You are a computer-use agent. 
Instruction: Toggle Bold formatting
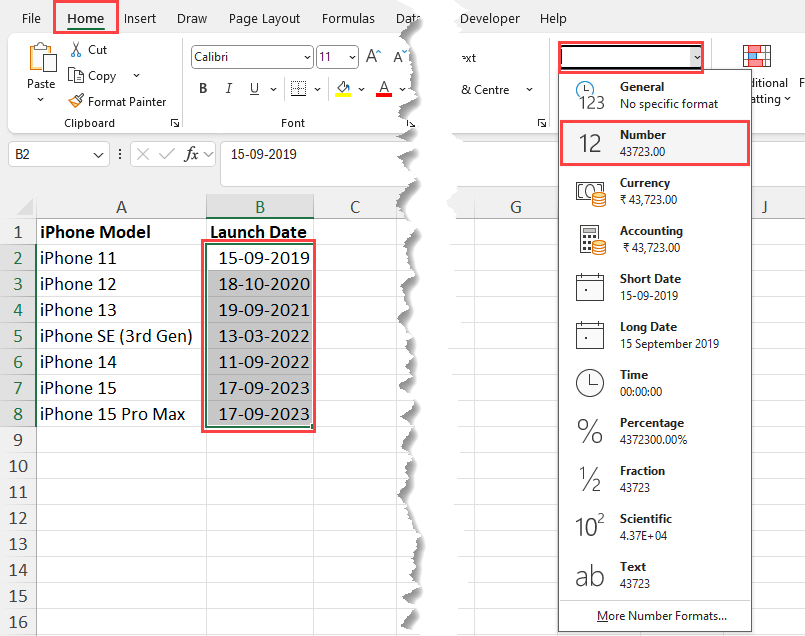[x=203, y=89]
